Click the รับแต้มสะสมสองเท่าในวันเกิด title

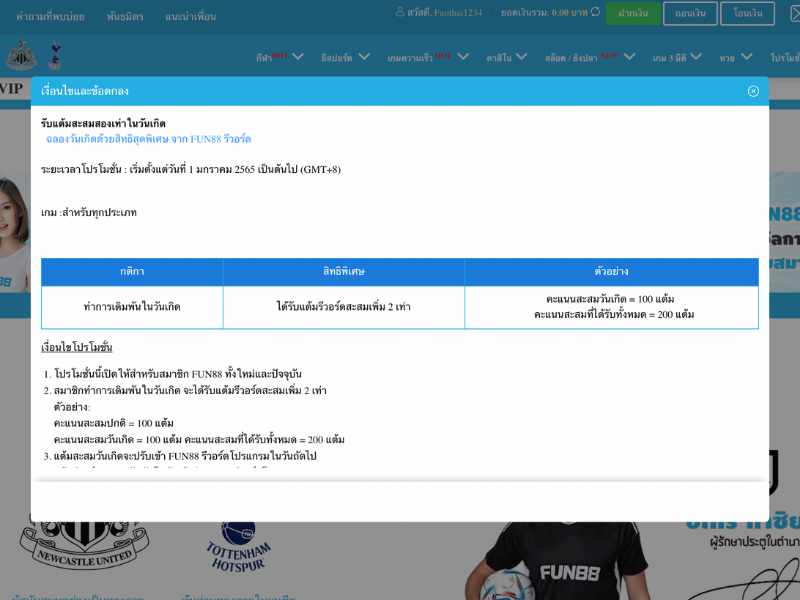click(103, 123)
